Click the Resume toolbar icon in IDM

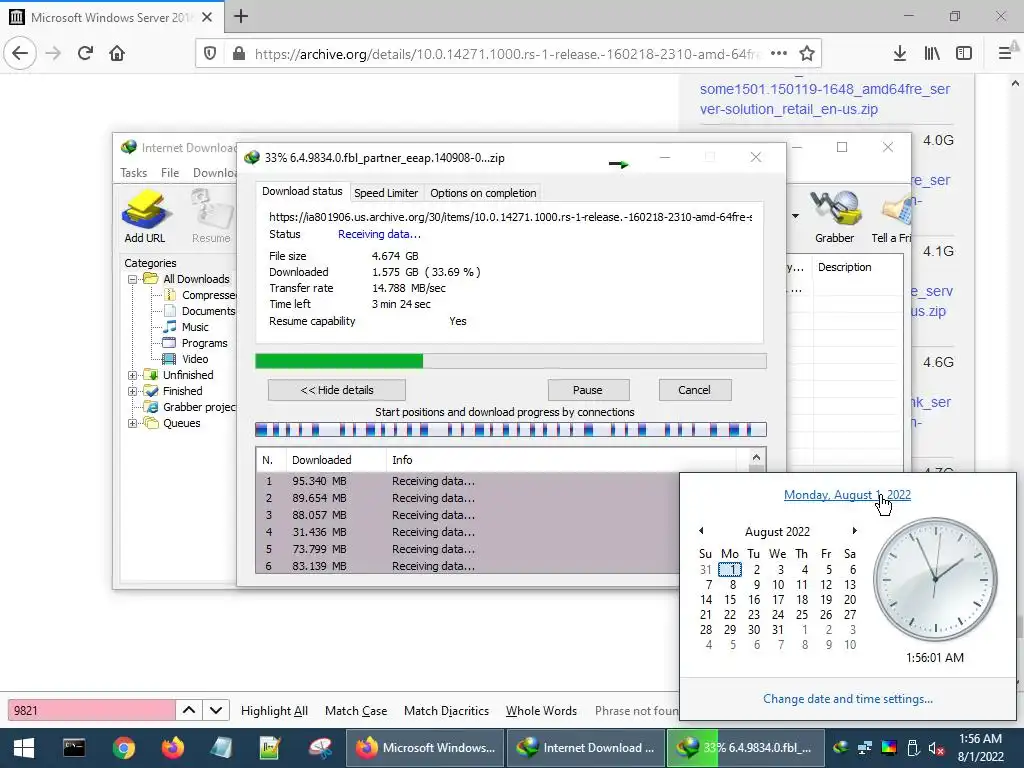pos(211,217)
